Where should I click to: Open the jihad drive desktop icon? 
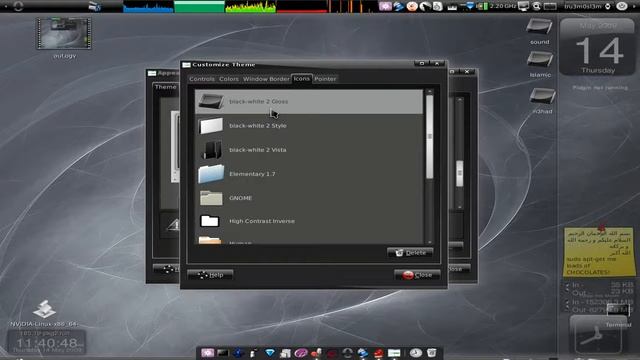[x=542, y=96]
